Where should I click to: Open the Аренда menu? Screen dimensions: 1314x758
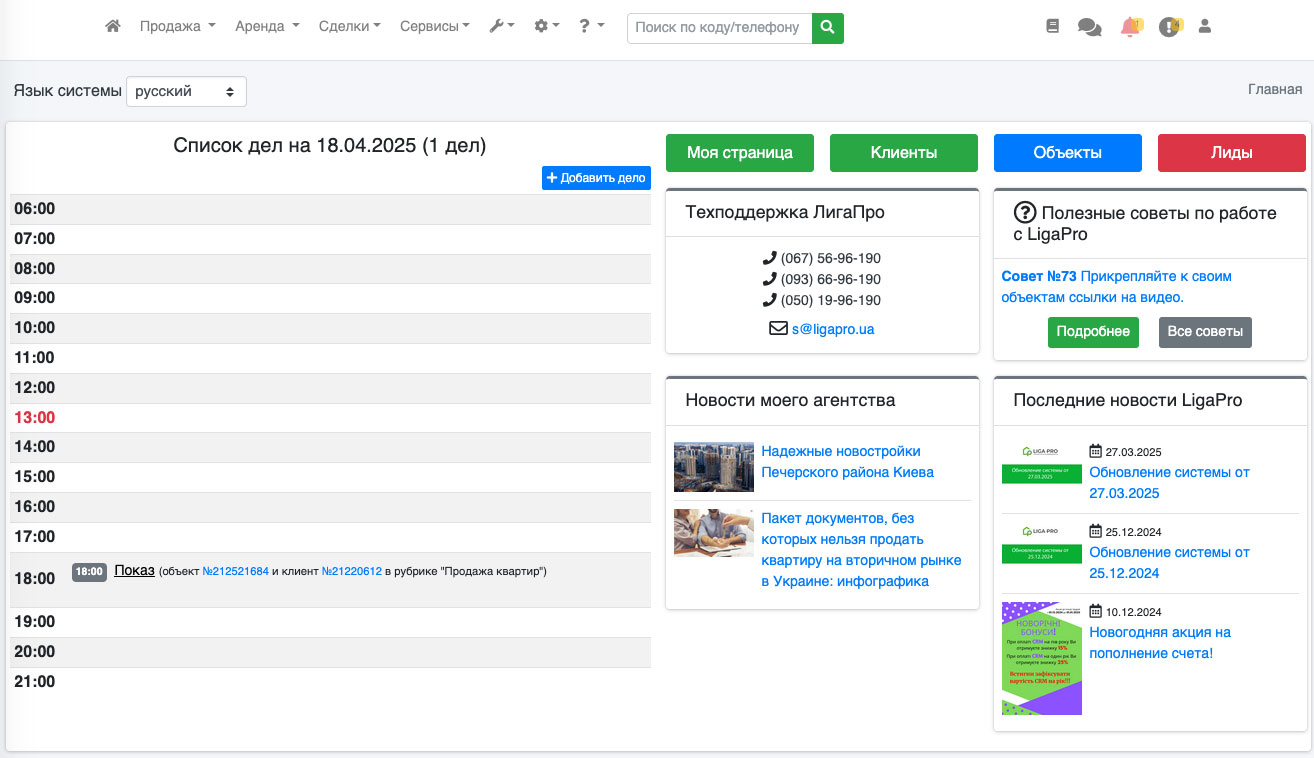[267, 27]
